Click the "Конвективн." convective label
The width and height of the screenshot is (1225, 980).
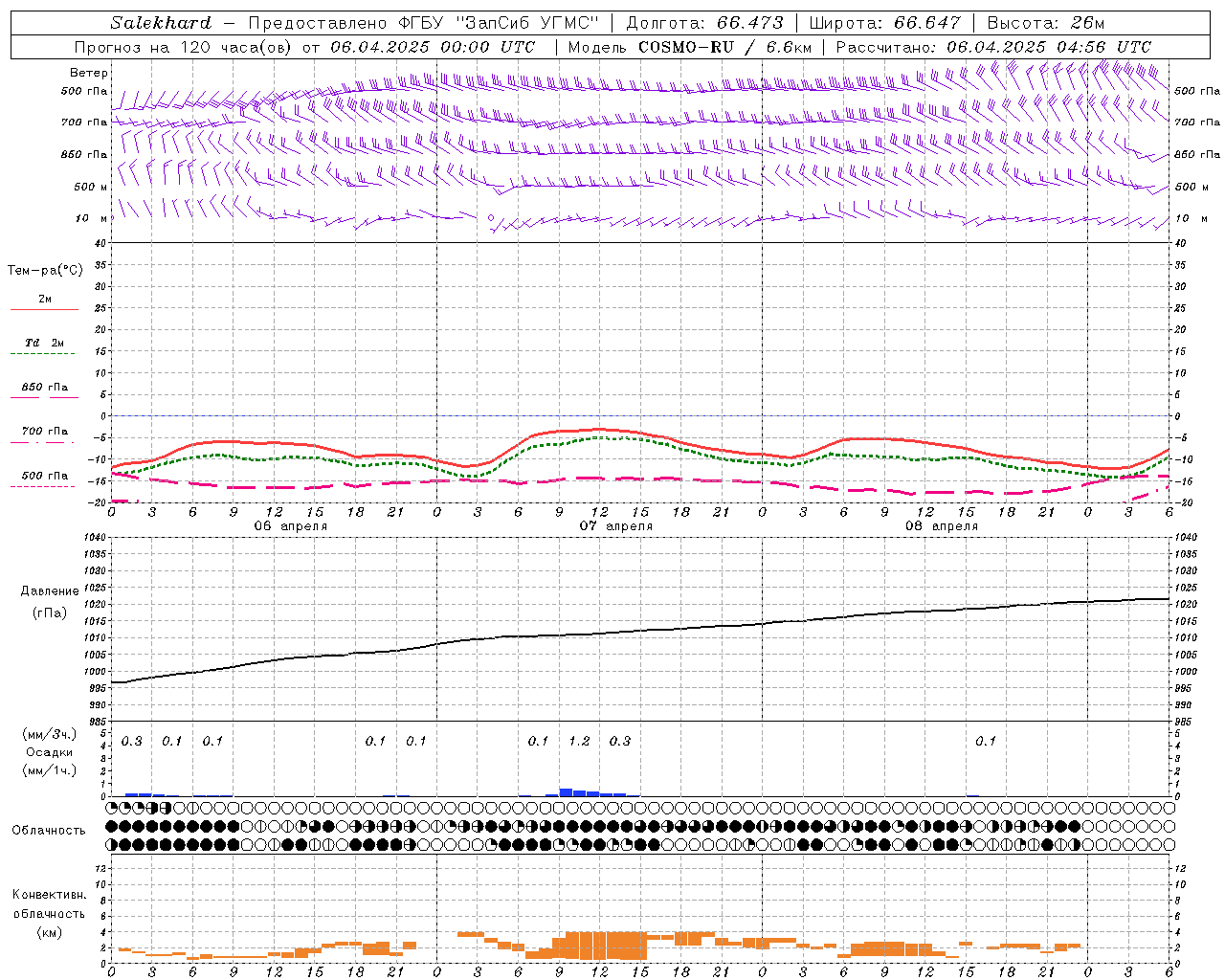click(49, 895)
